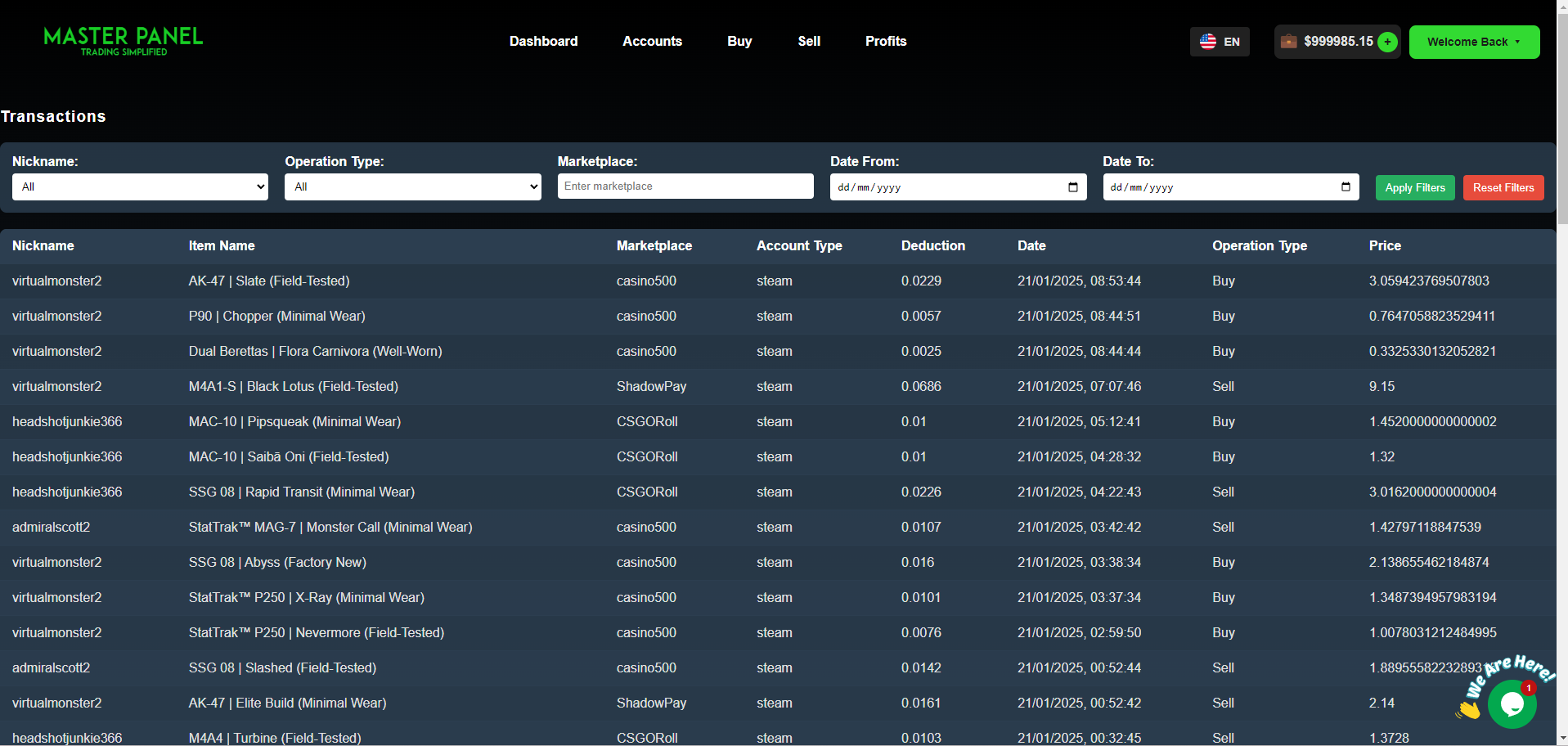Open the Buy menu item
This screenshot has height=746, width=1568.
click(739, 41)
